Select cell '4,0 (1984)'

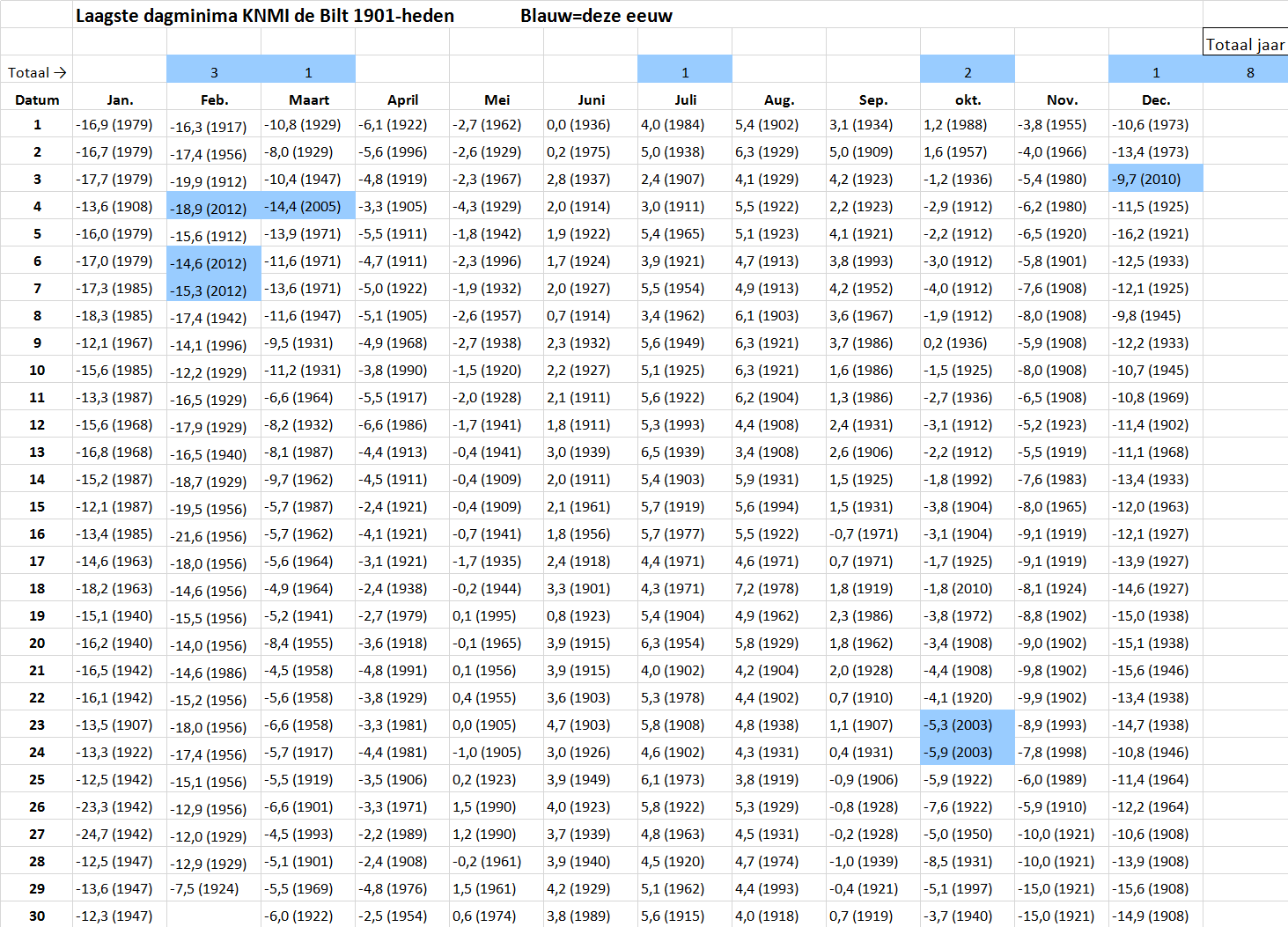point(685,124)
